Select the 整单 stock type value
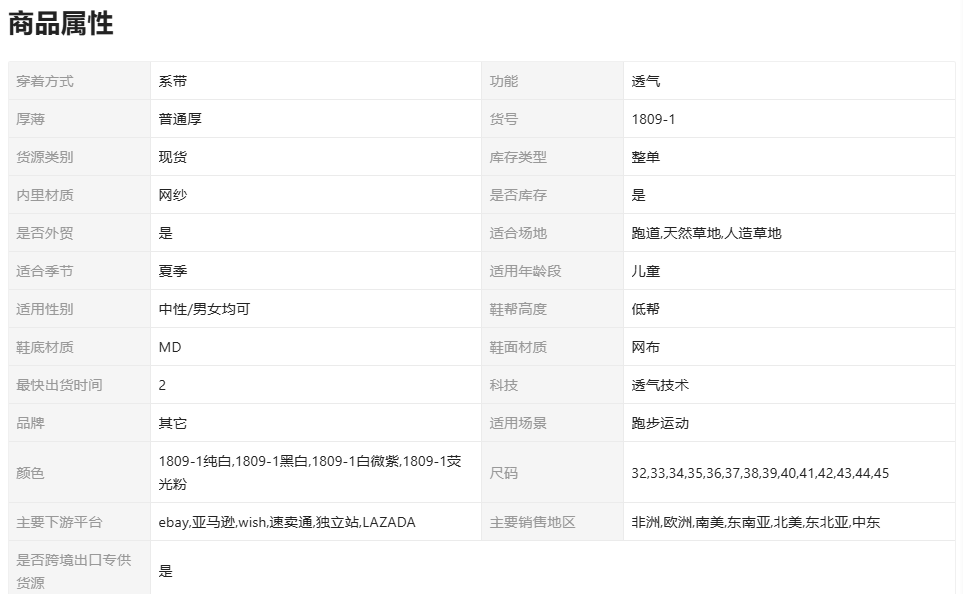 pyautogui.click(x=646, y=157)
